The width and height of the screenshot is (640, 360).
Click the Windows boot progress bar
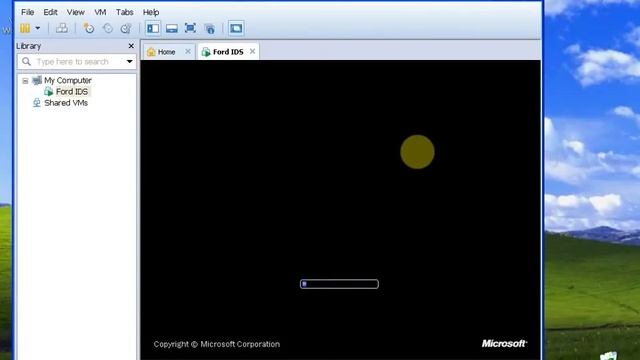point(339,284)
